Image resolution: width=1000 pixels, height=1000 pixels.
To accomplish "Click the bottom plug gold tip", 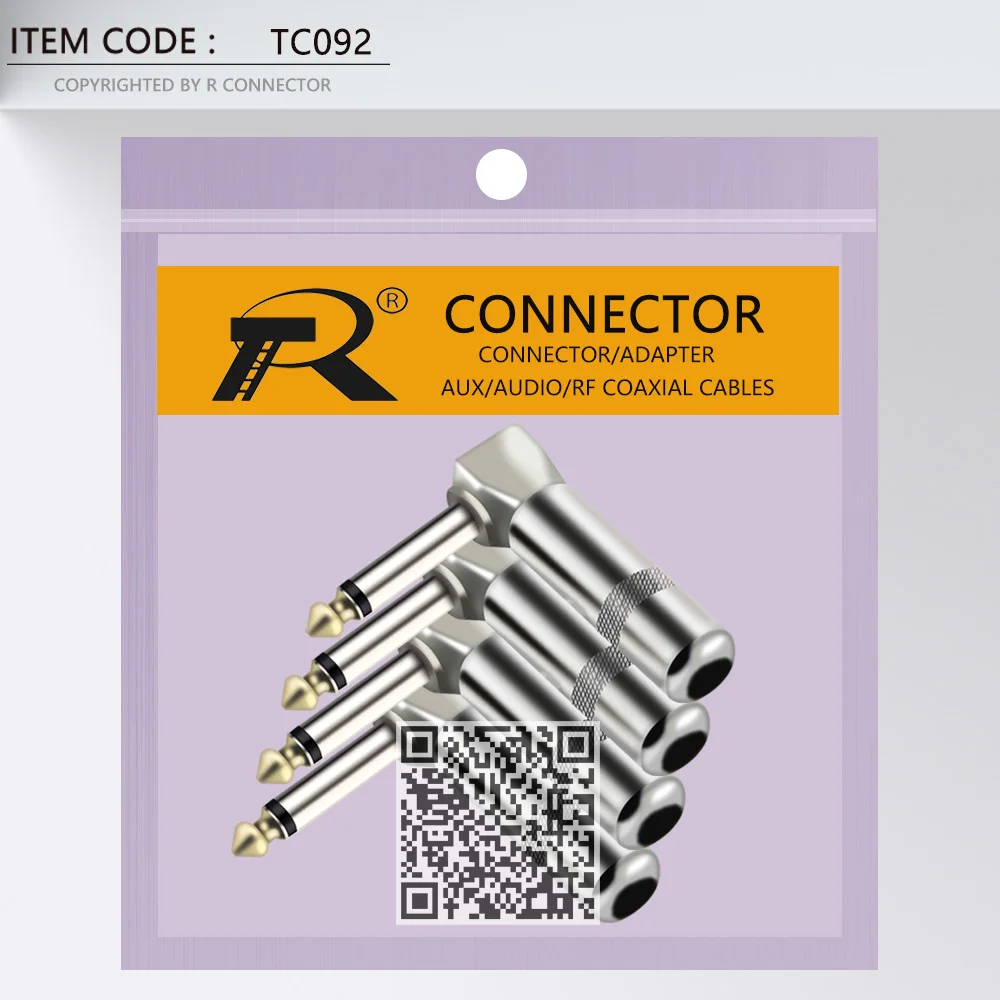I will 253,834.
